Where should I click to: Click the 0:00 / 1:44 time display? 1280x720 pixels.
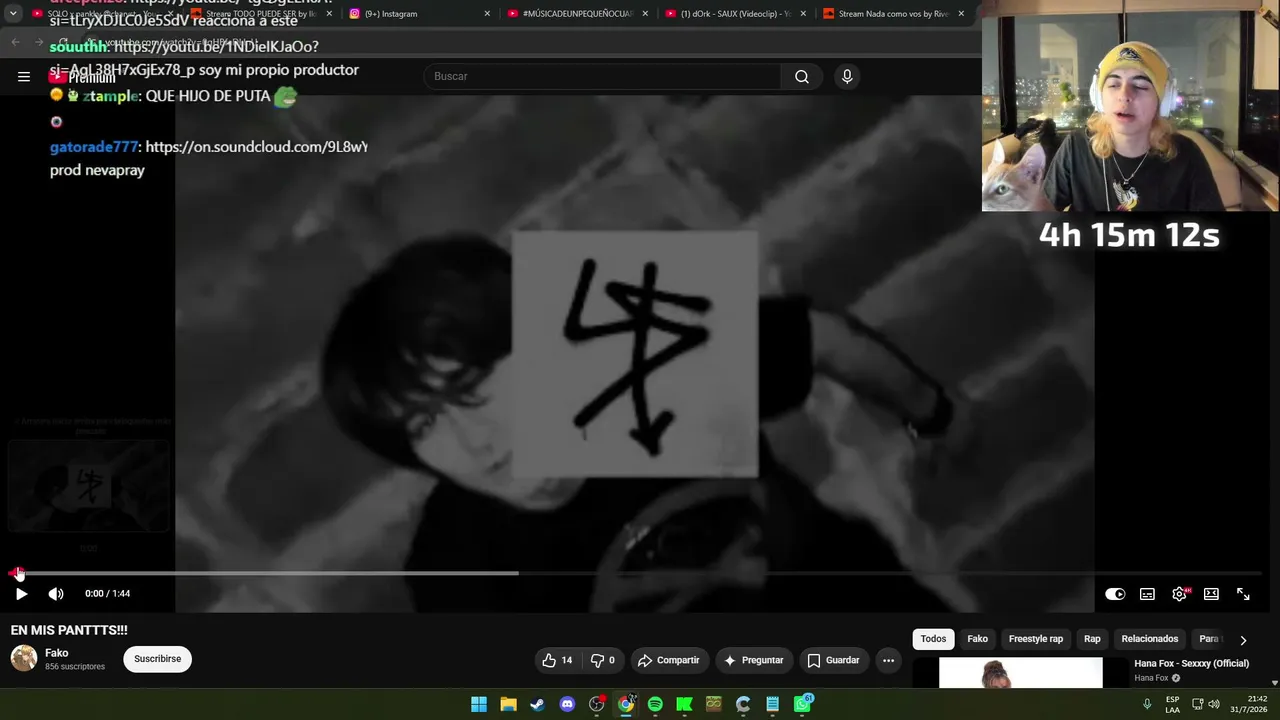point(107,594)
